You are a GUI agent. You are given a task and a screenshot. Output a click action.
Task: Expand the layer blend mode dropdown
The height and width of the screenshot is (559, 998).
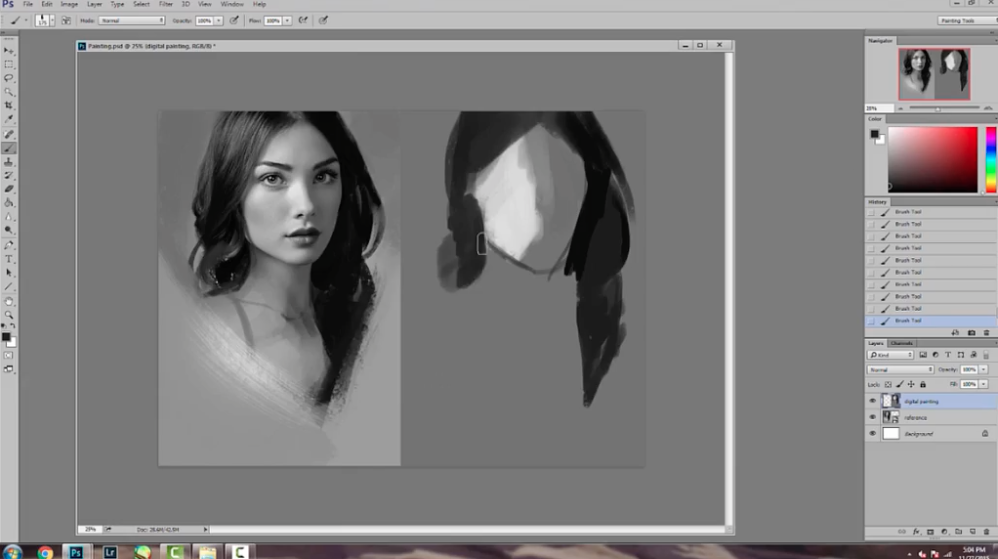(x=900, y=369)
